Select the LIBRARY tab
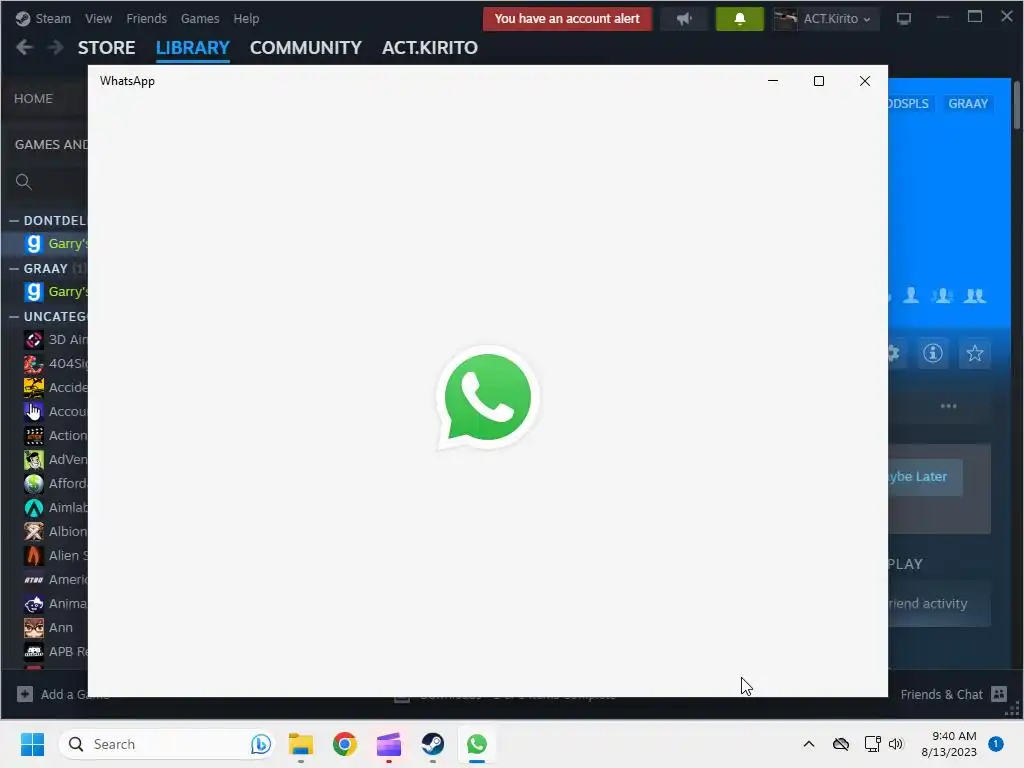The image size is (1024, 768). (x=193, y=48)
